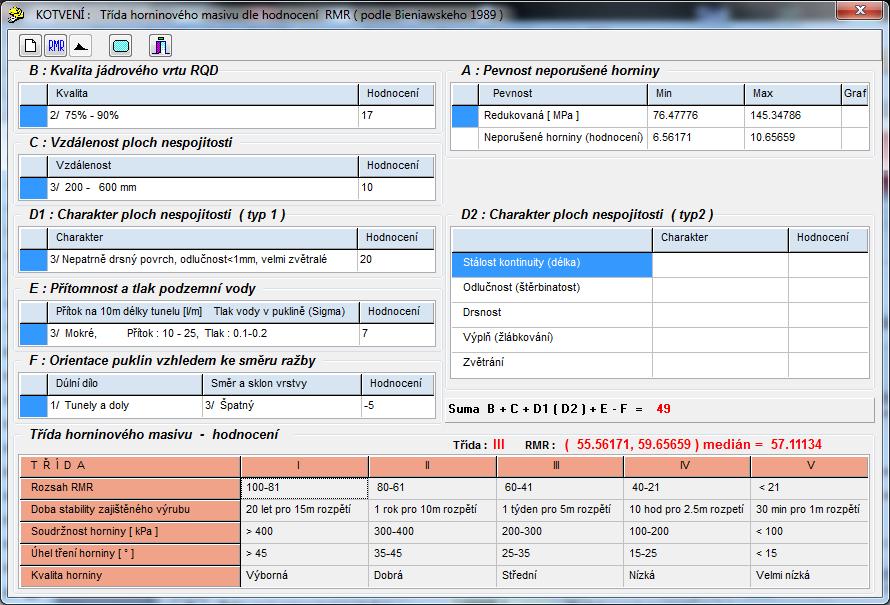Select 'Stálost kontinuity (délka)' row
Viewport: 890px width, 605px height.
pos(552,265)
